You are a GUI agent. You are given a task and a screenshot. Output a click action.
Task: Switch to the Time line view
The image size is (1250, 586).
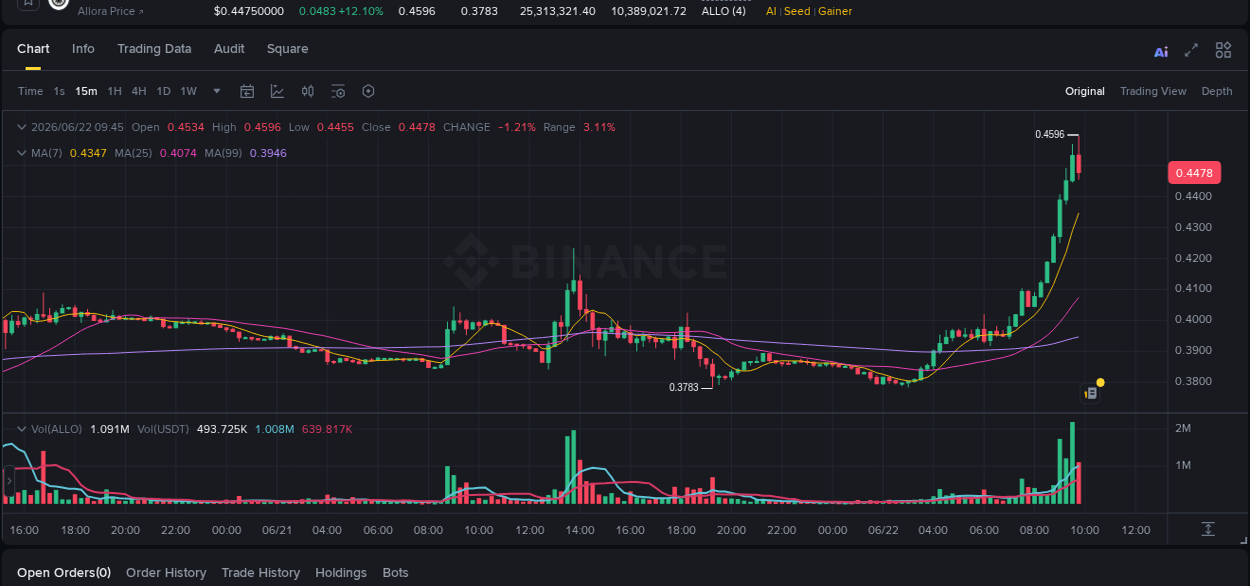coord(30,91)
